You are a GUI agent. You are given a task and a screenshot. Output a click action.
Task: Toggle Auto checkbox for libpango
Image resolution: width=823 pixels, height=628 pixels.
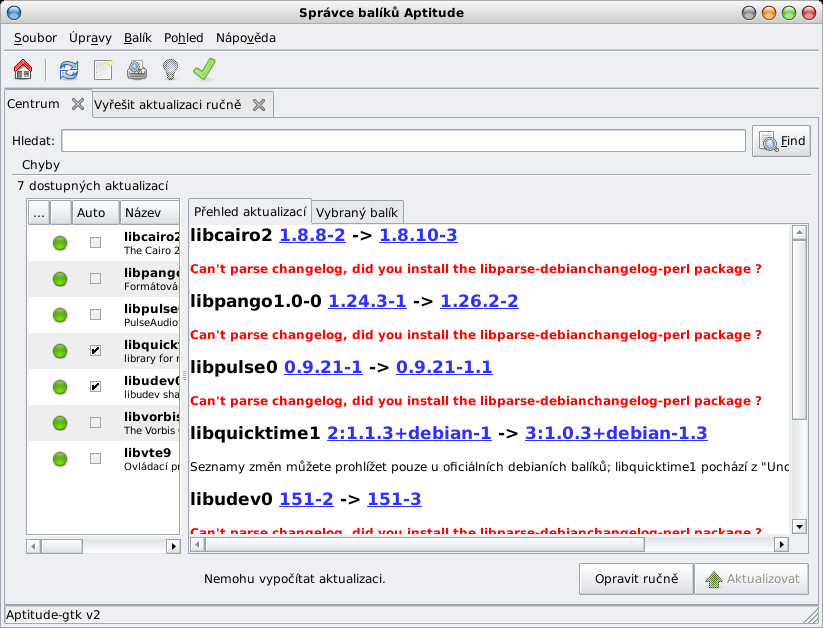(96, 278)
